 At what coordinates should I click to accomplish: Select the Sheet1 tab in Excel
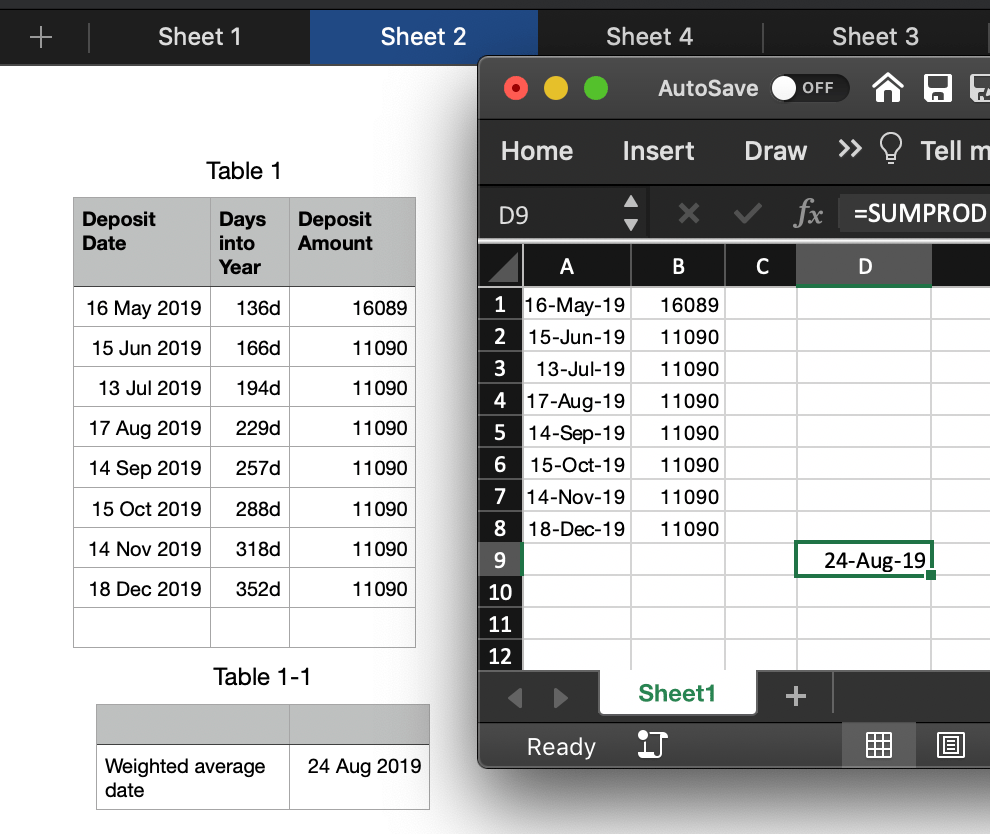(x=677, y=693)
